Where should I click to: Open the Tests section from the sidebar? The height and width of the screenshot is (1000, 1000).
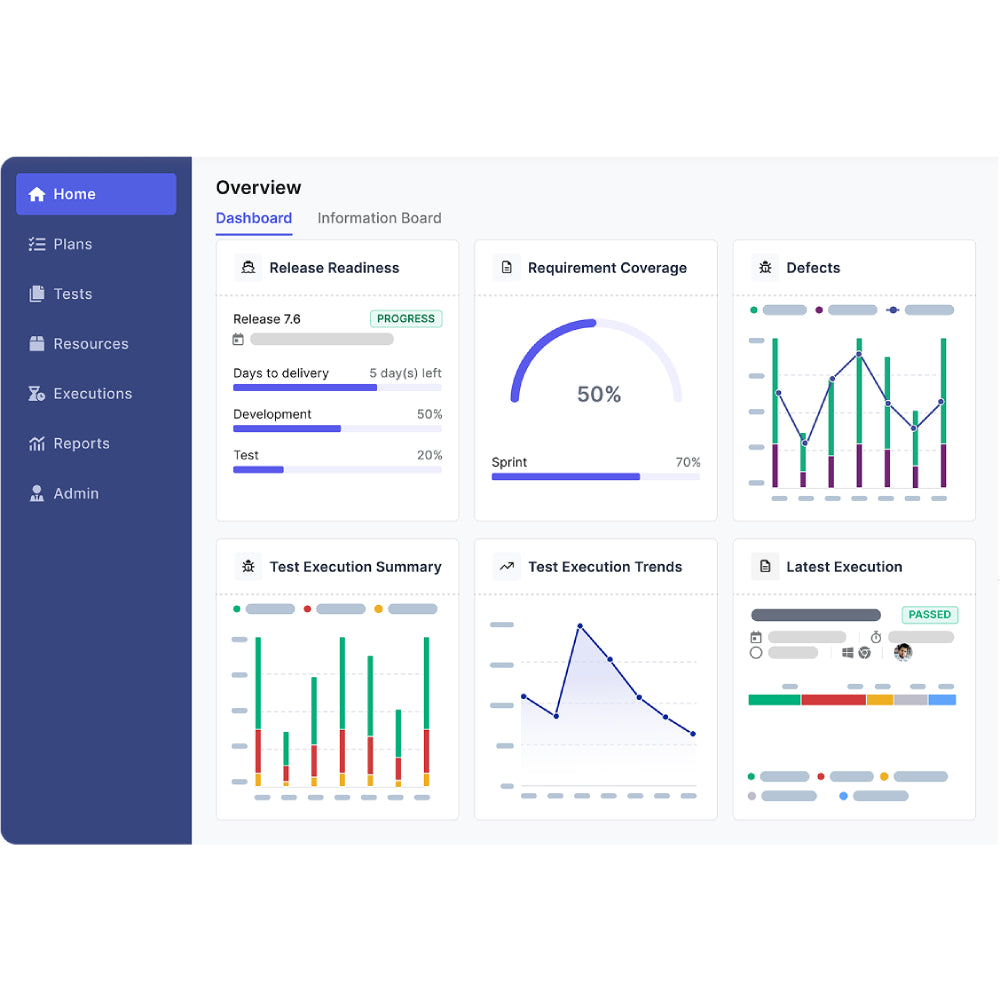(x=35, y=294)
